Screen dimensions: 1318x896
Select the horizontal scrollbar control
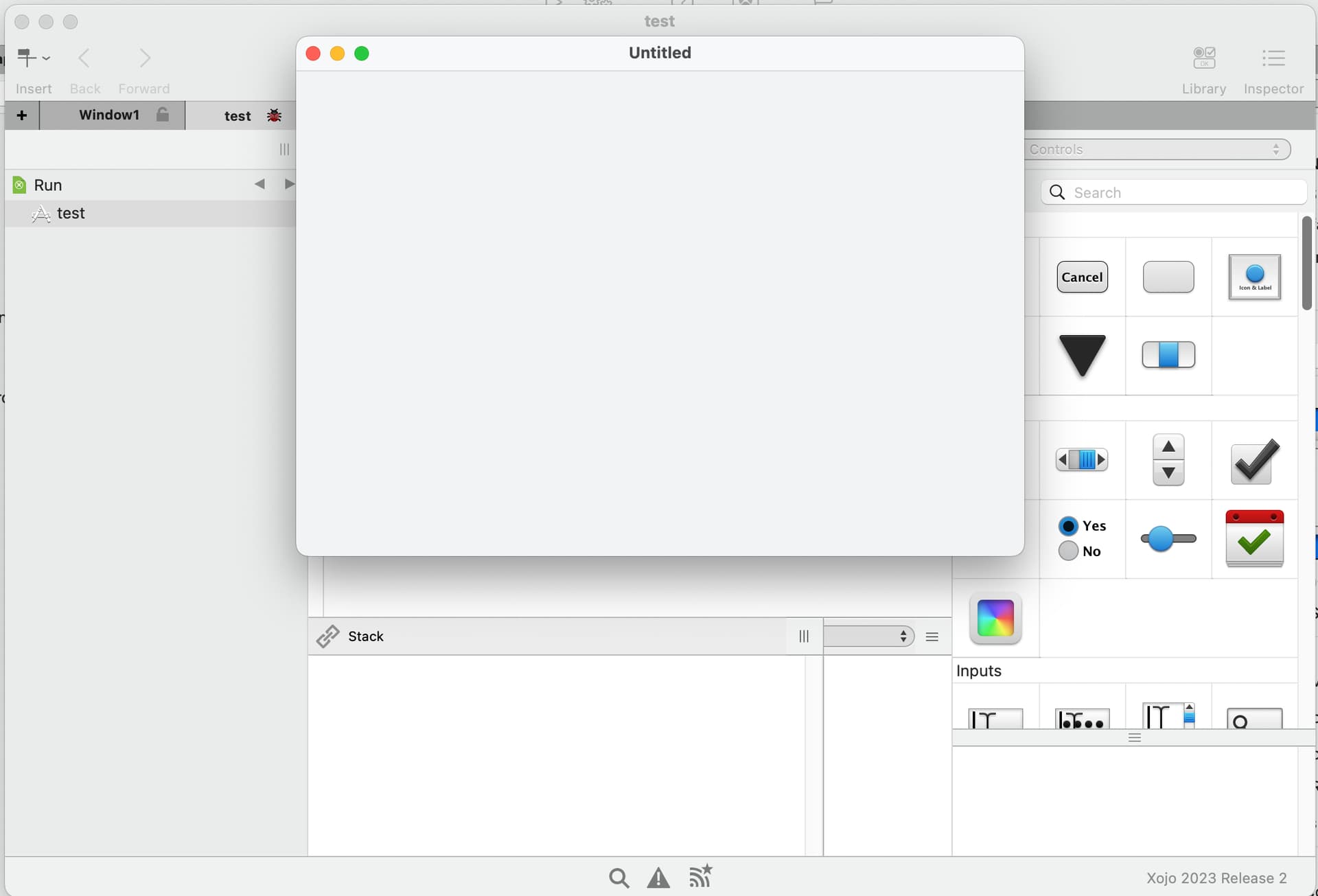pos(1083,459)
